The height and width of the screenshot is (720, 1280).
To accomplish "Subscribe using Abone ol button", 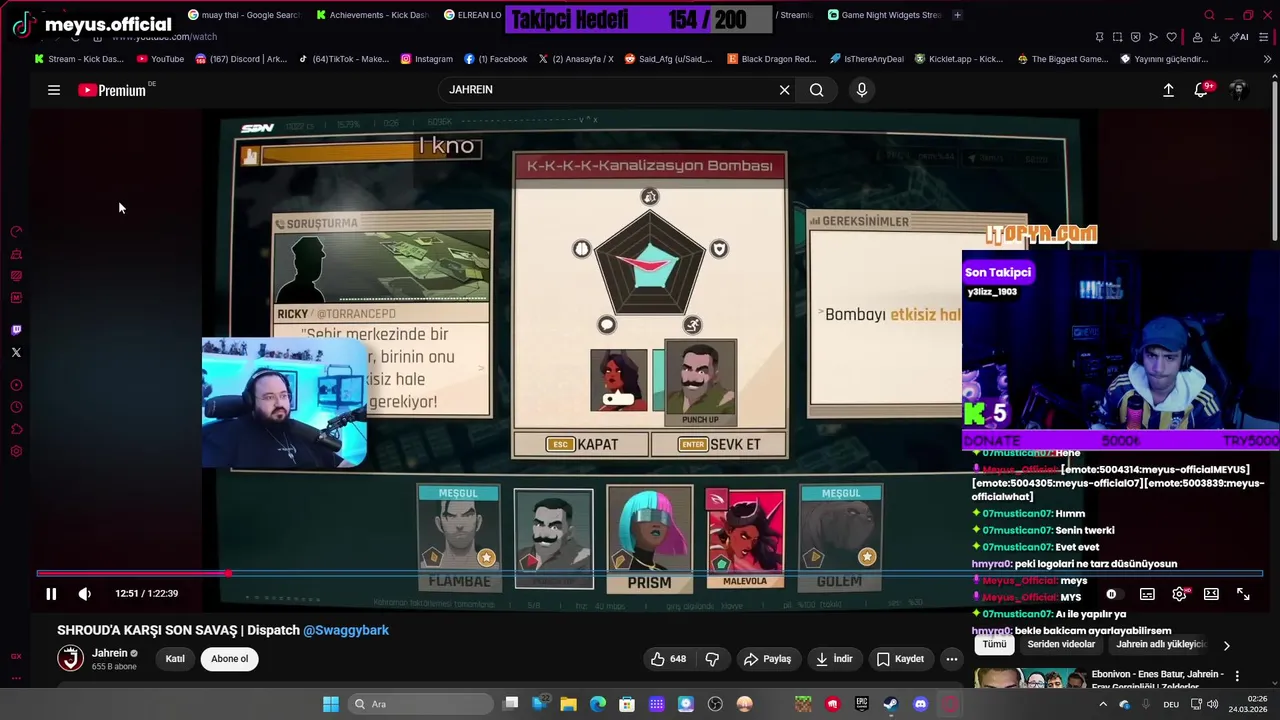I will click(x=229, y=659).
